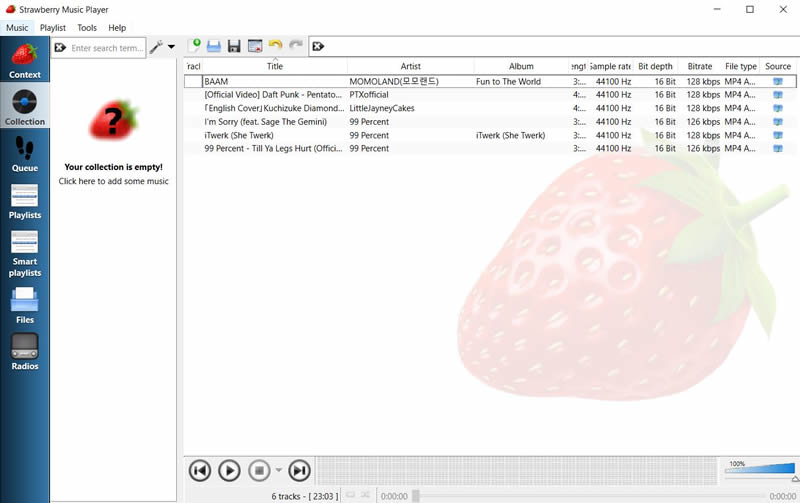This screenshot has width=800, height=503.
Task: Select iTwerk (She Twerk) track title
Action: point(239,135)
